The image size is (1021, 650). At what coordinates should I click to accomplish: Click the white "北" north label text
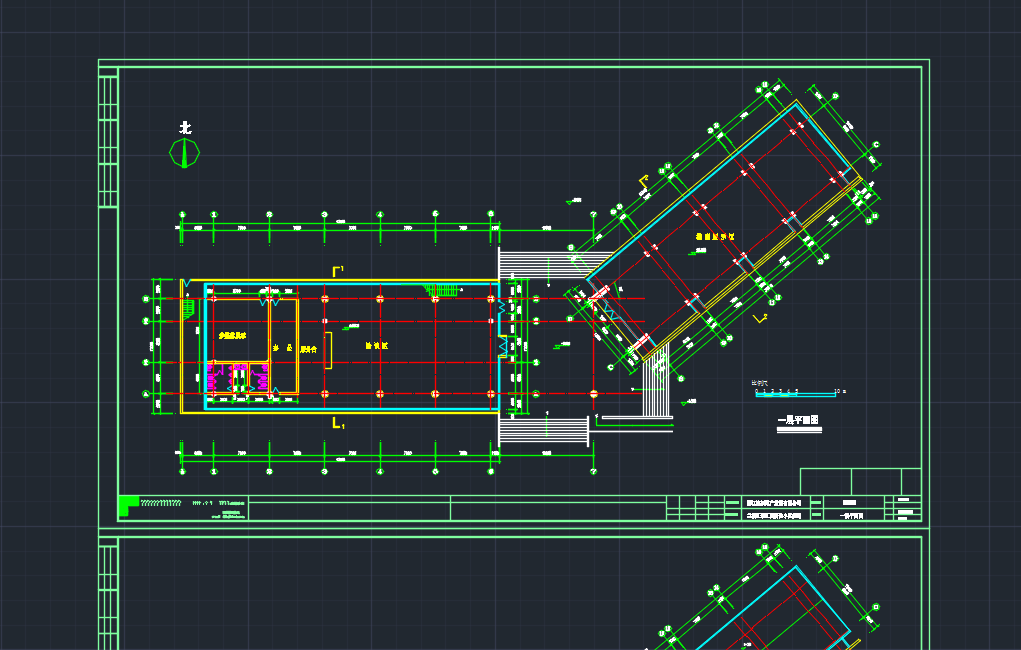(186, 127)
